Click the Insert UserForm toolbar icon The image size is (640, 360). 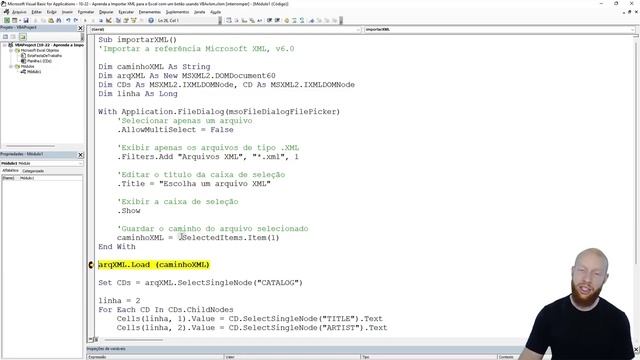coord(14,20)
